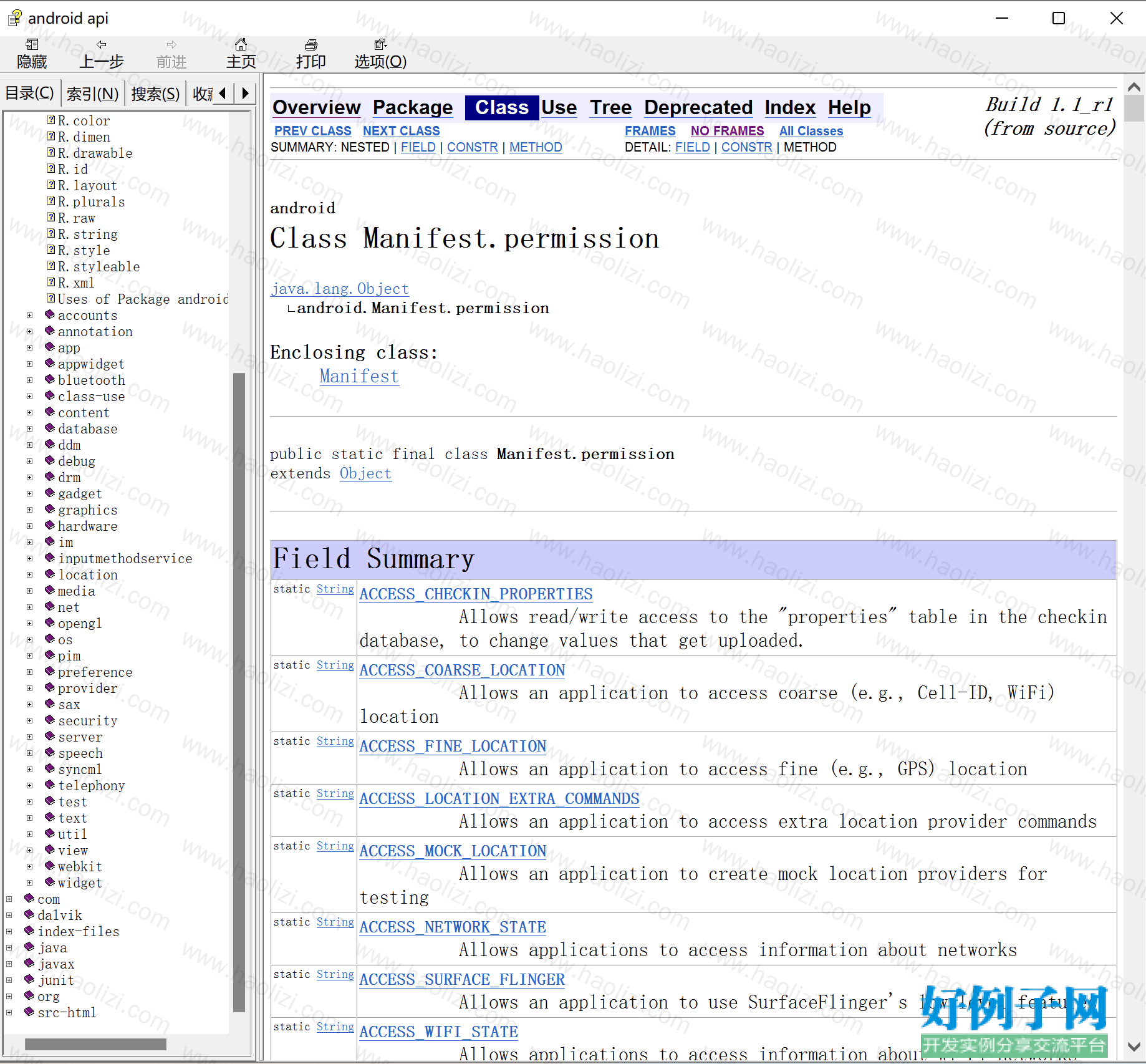
Task: Click the tree pane horizontal scrollbar thumb
Action: pyautogui.click(x=95, y=1044)
